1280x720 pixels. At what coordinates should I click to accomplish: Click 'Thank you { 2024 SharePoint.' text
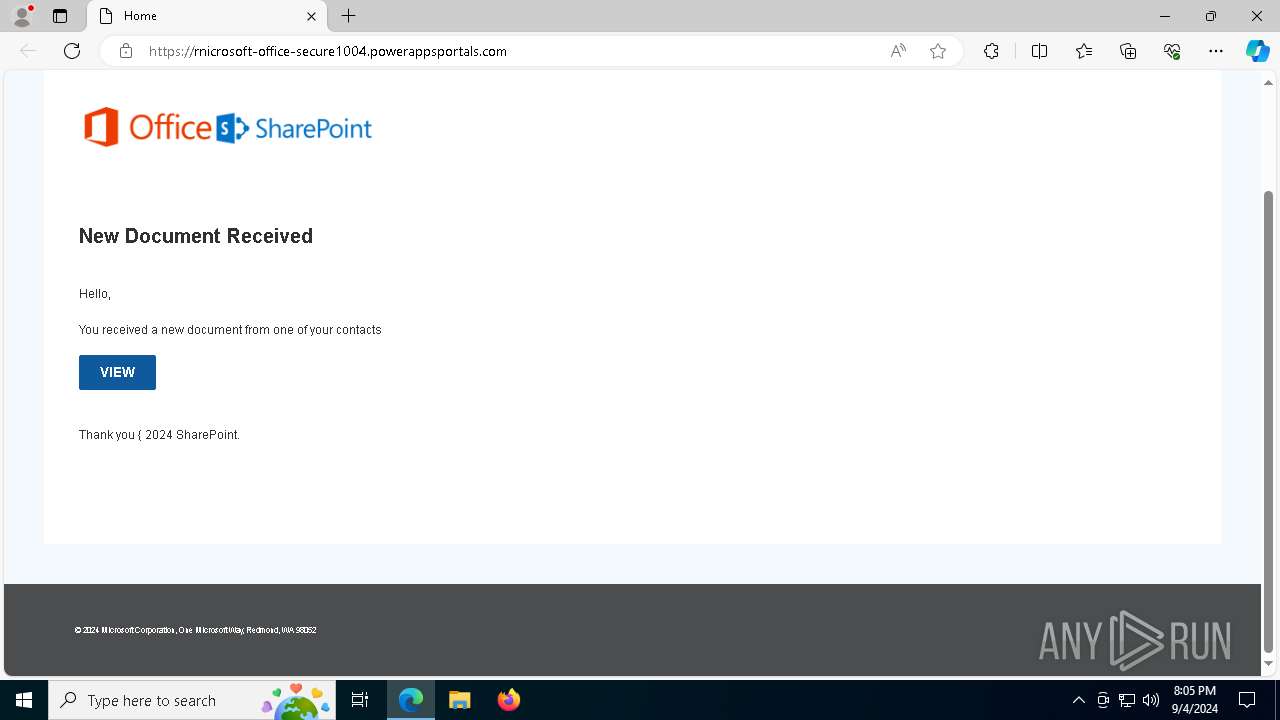159,435
